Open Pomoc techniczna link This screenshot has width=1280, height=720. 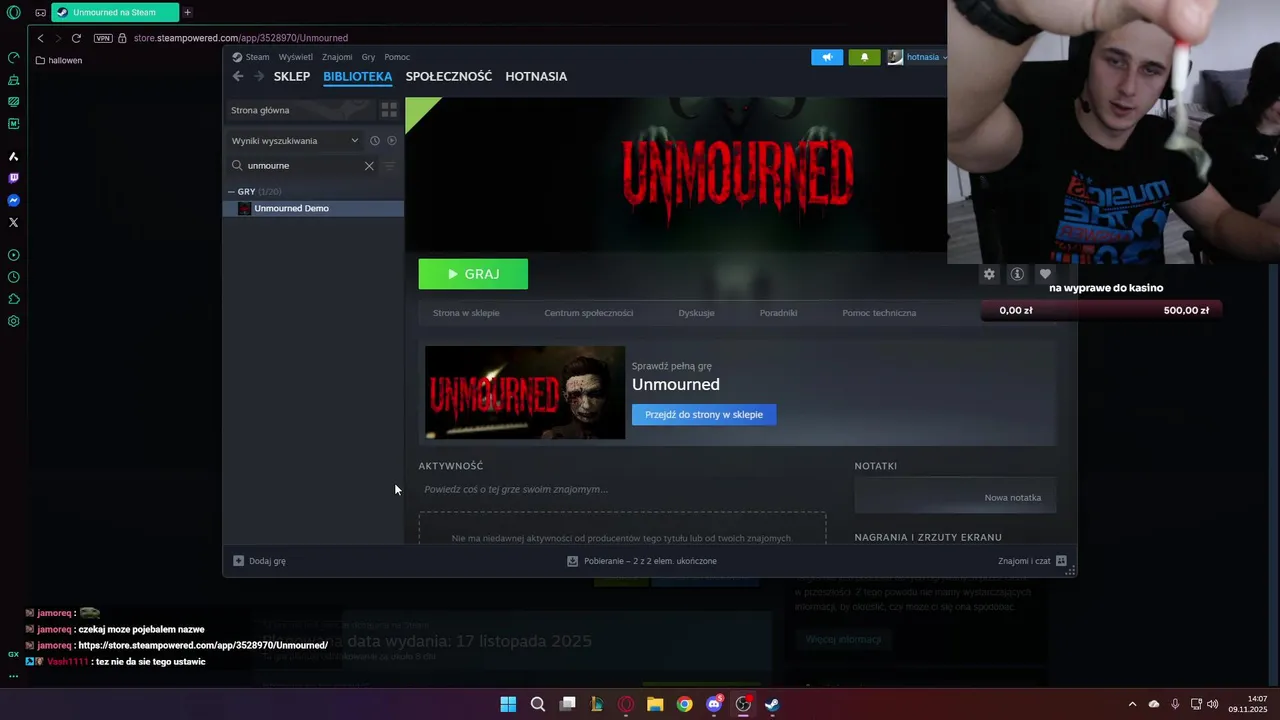pyautogui.click(x=879, y=313)
